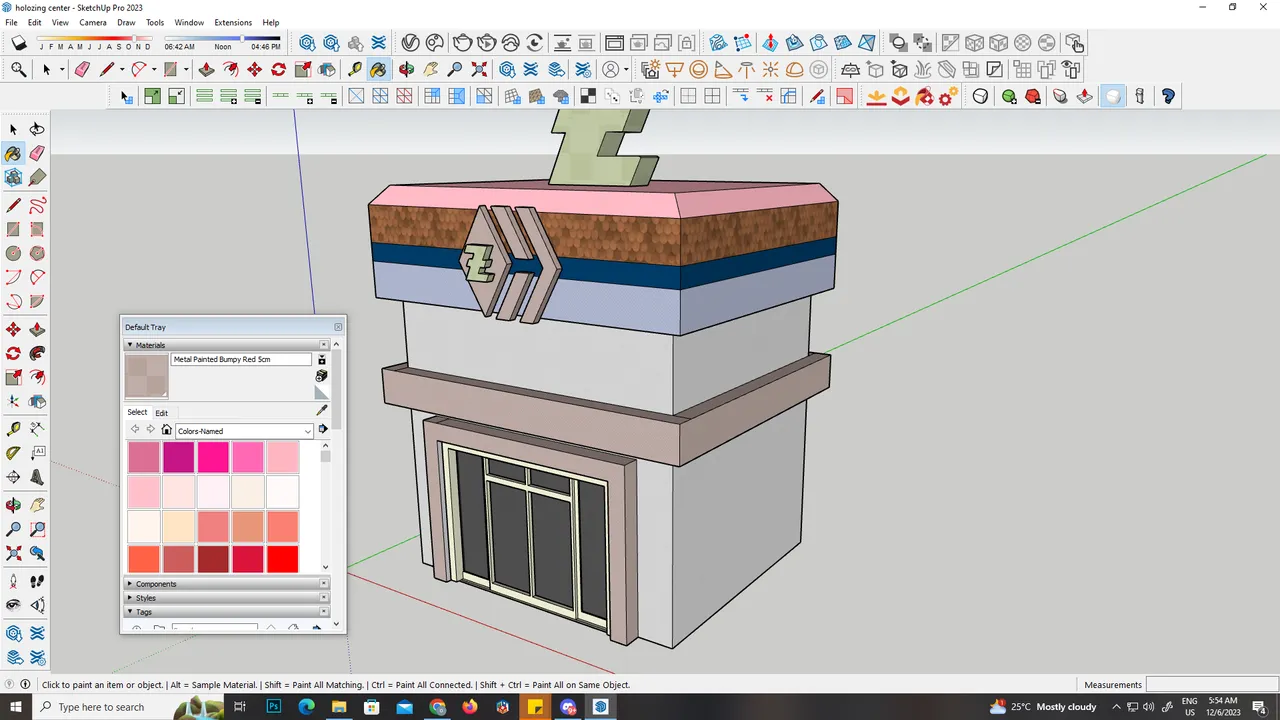Viewport: 1280px width, 720px height.
Task: Select the Offset tool in left toolbar
Action: (37, 377)
